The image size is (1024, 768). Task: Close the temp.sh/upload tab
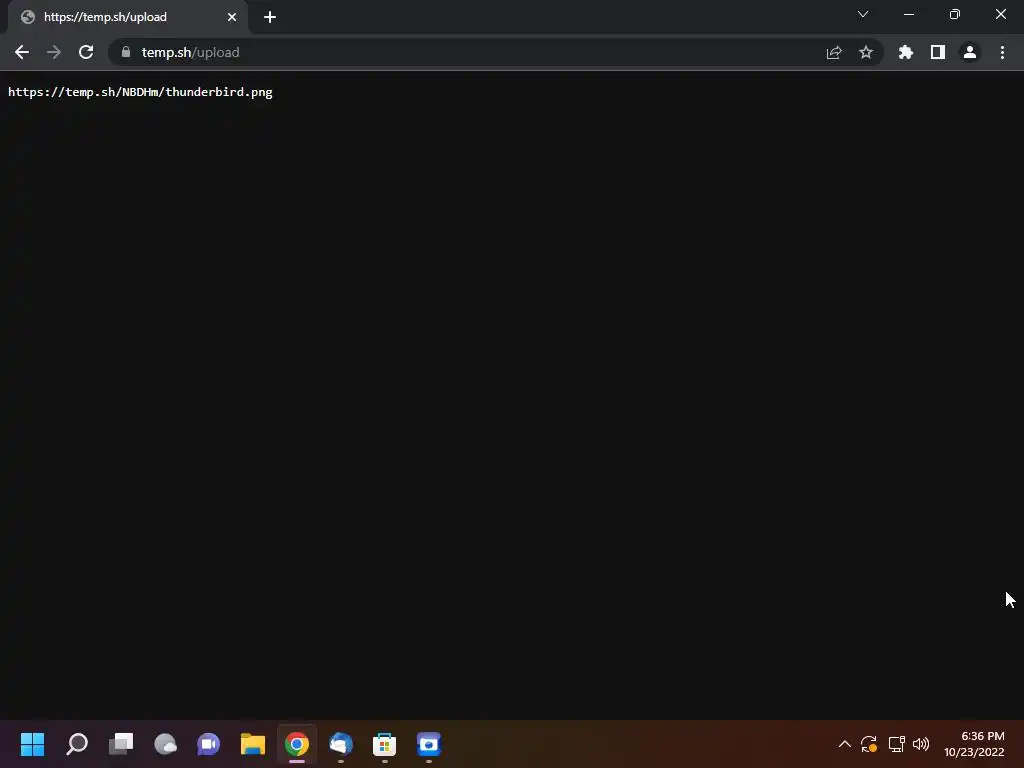(232, 17)
